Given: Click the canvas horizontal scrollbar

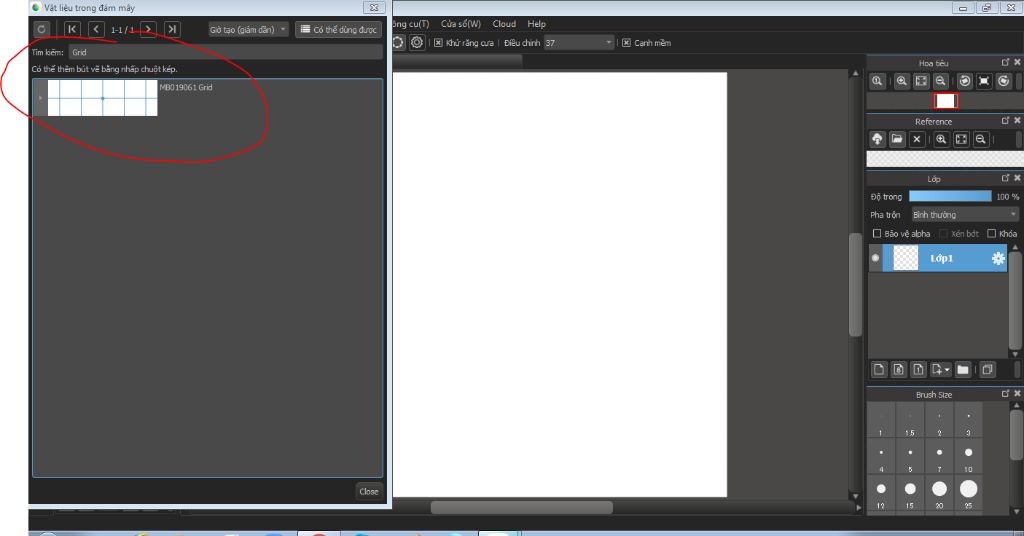Looking at the screenshot, I should (x=522, y=507).
